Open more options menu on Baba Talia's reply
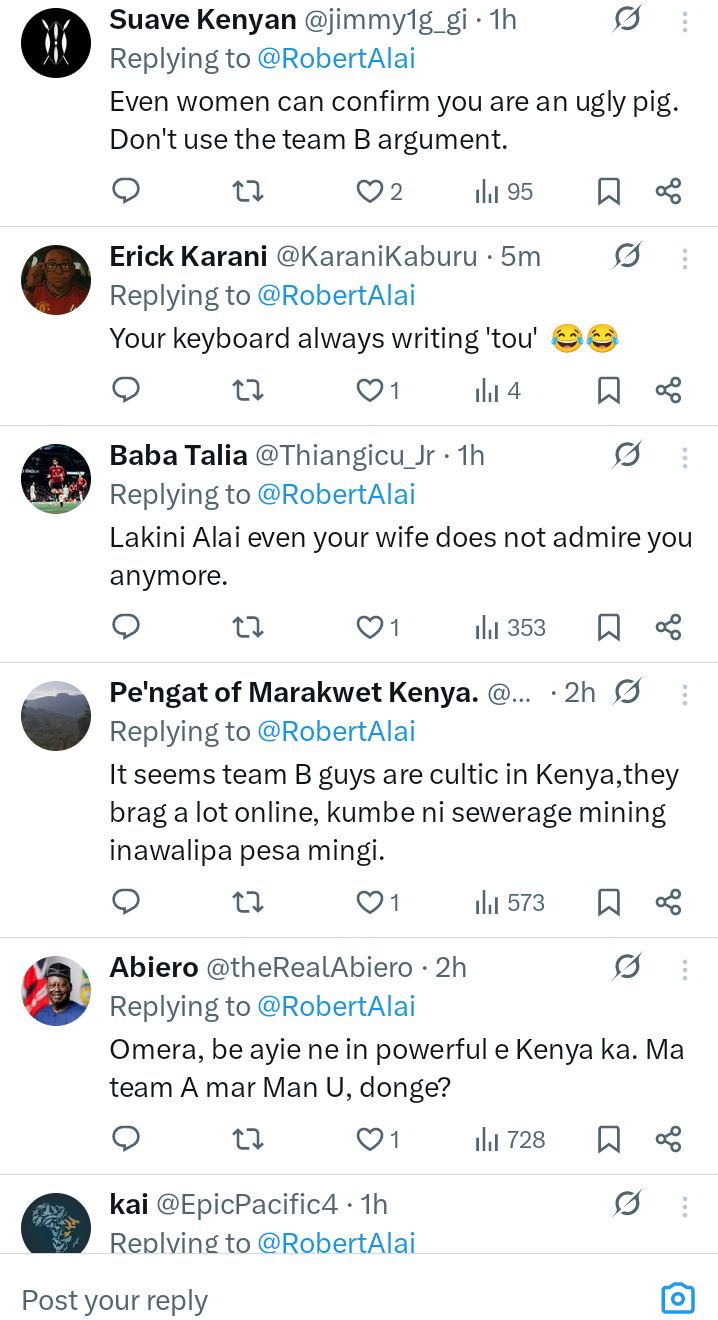Viewport: 718px width, 1320px height. tap(685, 457)
